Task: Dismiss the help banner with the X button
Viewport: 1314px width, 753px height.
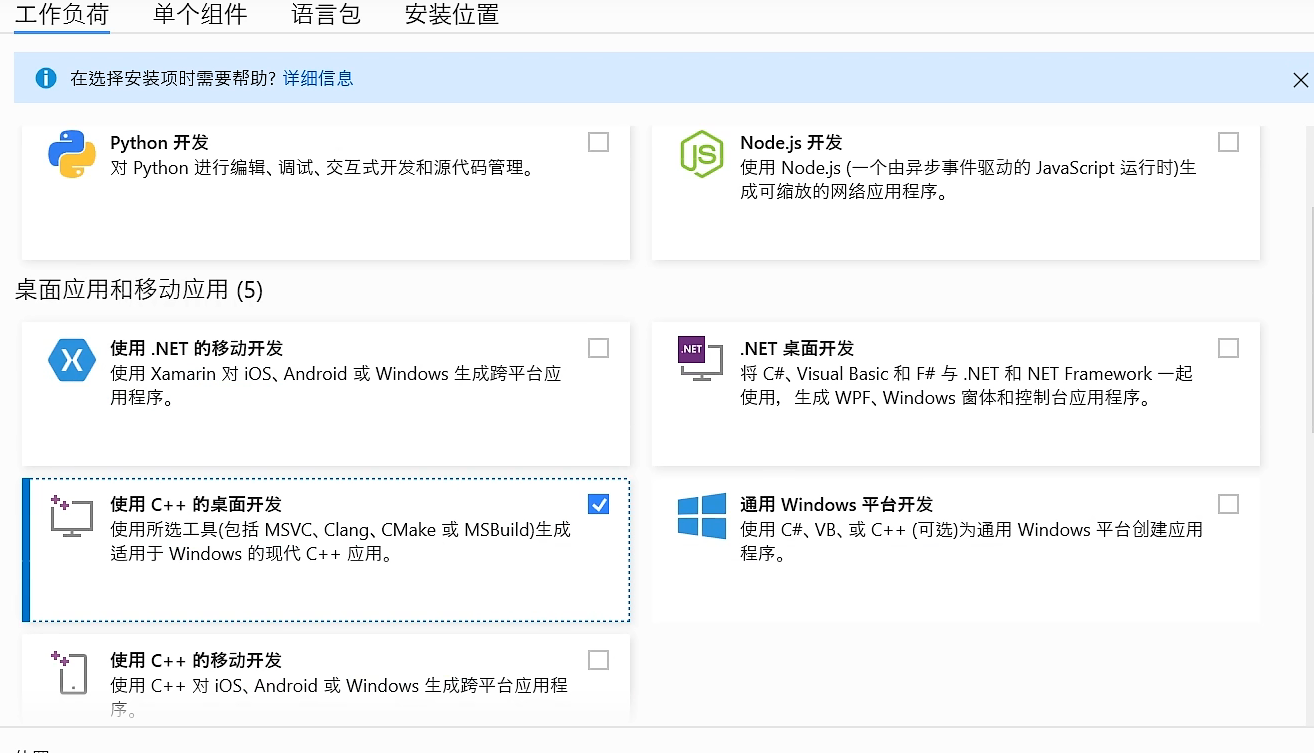Action: click(x=1300, y=80)
